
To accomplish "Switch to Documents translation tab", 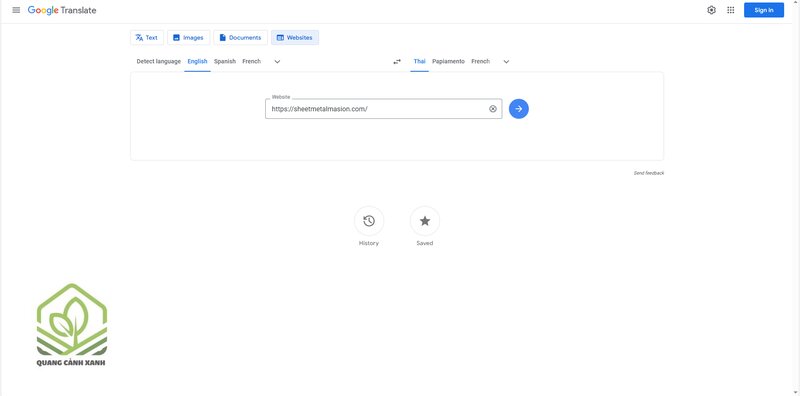I will coord(240,38).
